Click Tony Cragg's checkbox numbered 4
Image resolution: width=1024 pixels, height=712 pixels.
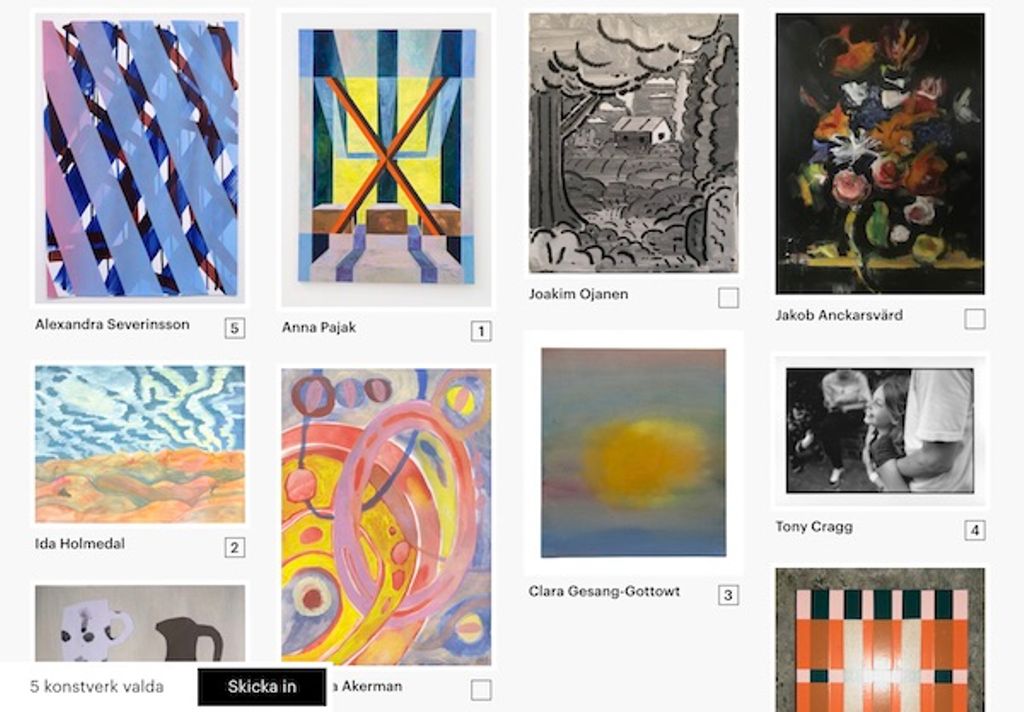(x=975, y=530)
